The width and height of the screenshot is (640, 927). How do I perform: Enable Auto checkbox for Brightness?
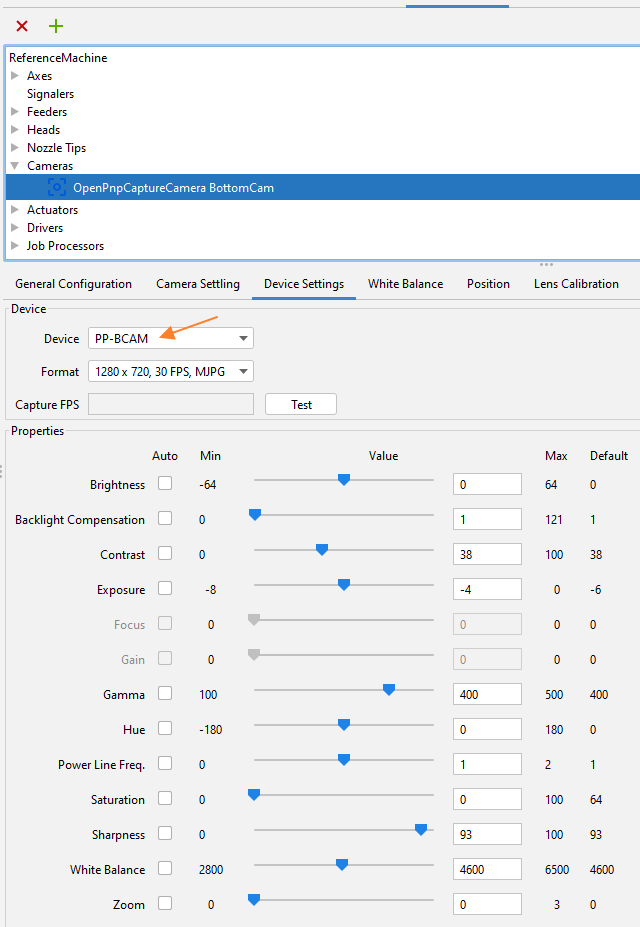click(x=165, y=483)
